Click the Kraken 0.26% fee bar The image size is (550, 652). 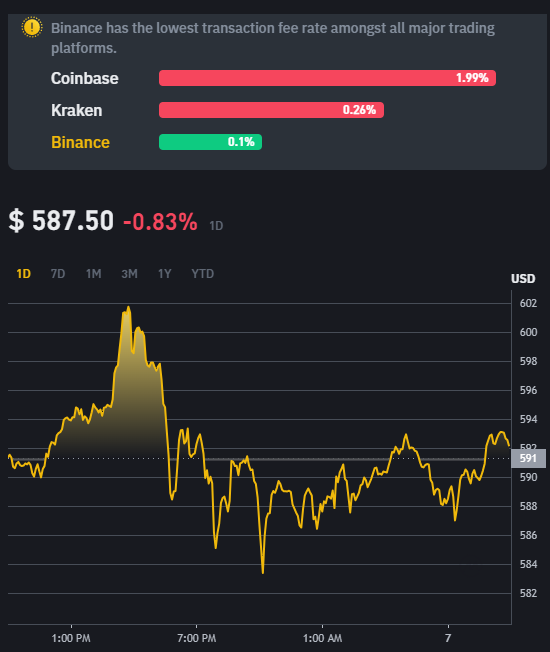coord(271,110)
